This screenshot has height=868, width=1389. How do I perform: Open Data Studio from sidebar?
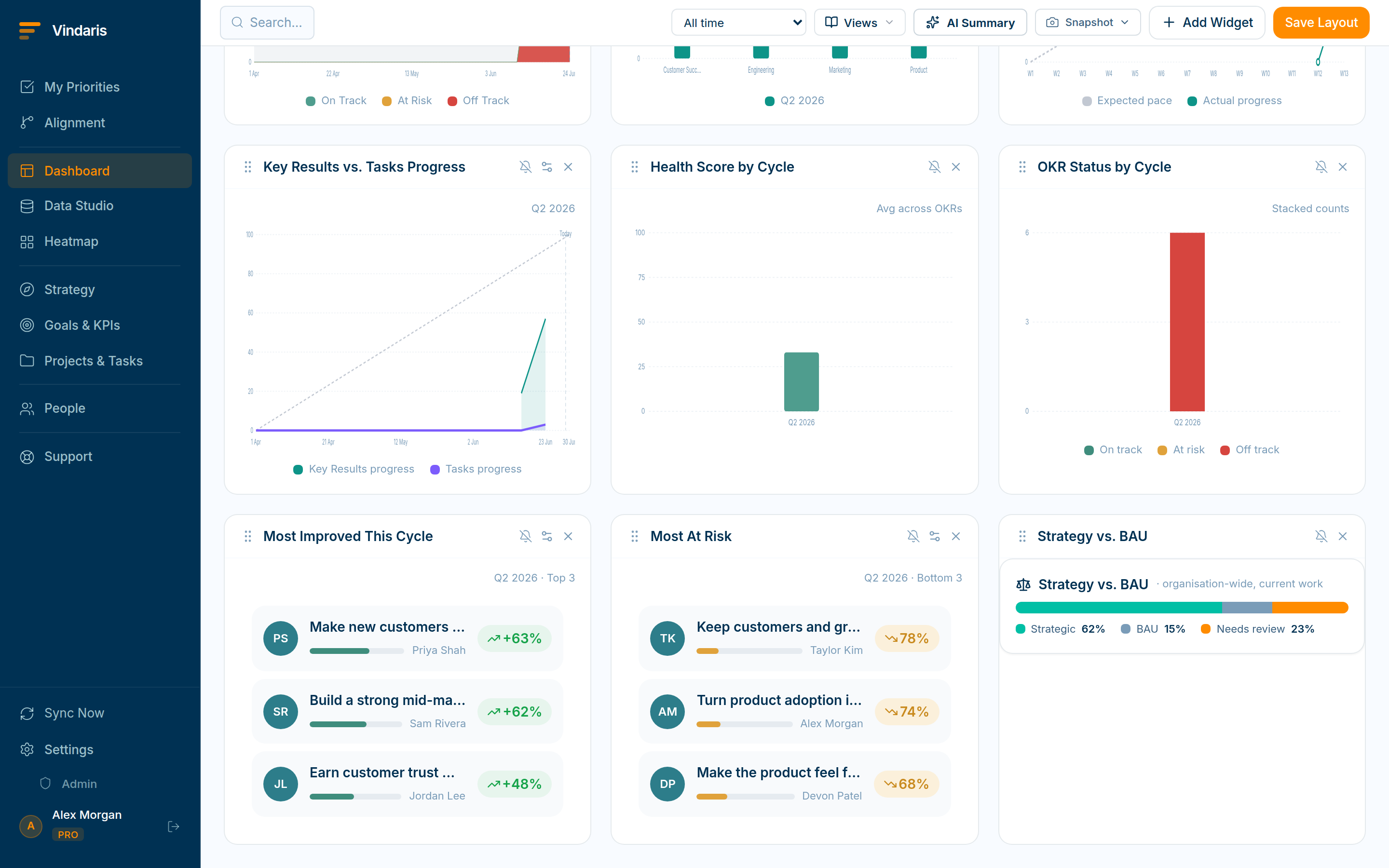(100, 205)
